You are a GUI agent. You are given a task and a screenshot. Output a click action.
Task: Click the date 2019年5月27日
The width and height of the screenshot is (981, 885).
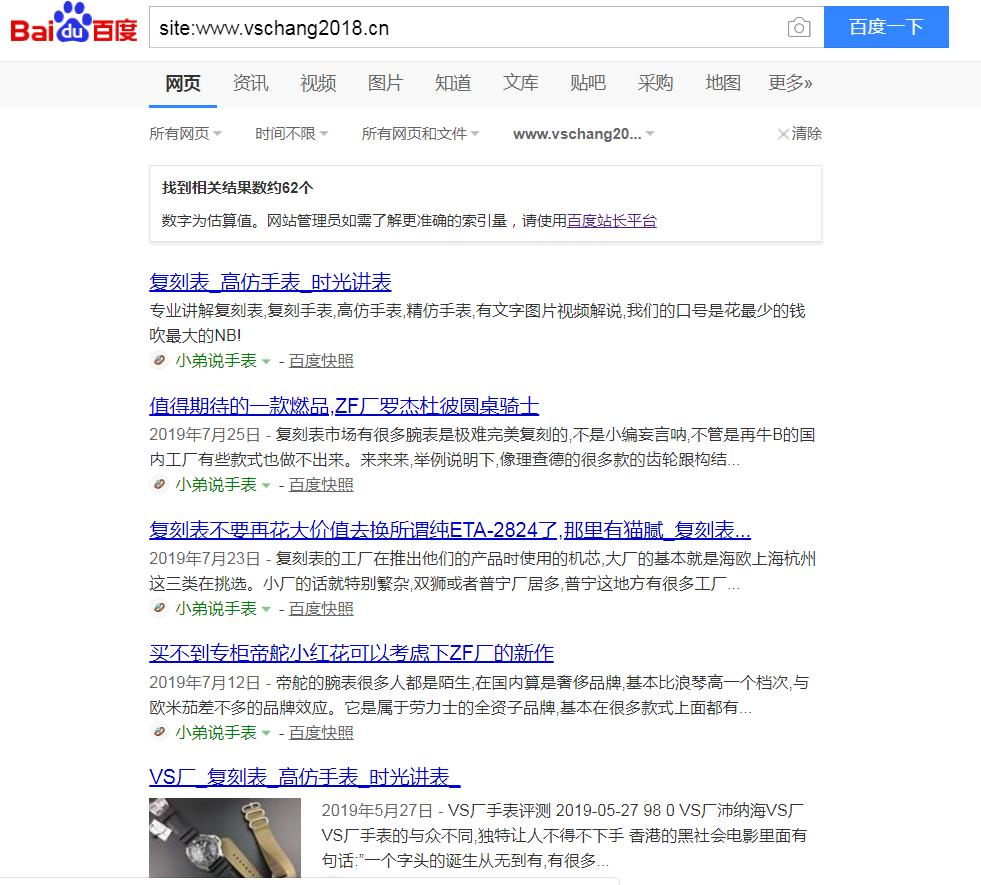coord(377,811)
